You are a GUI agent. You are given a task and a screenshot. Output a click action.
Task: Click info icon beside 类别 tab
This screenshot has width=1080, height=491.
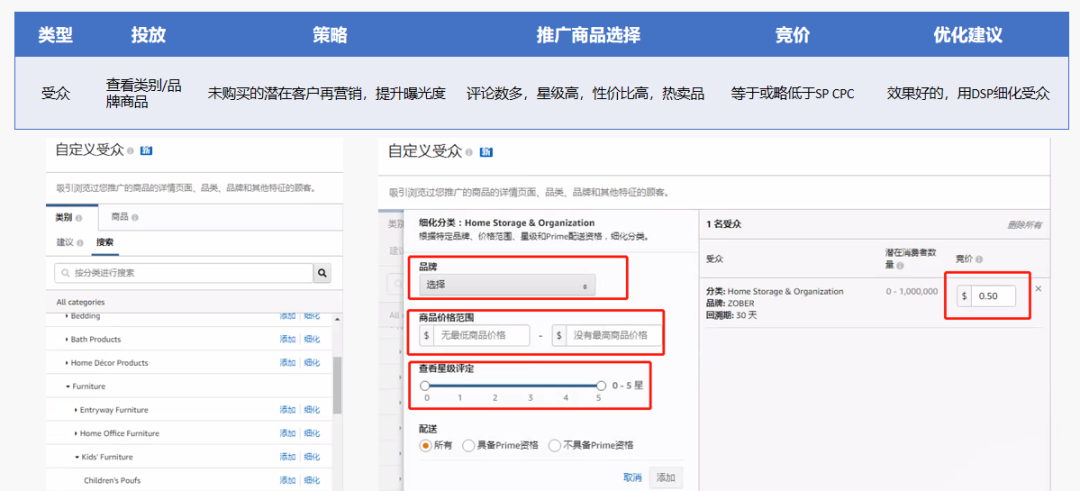pos(79,217)
